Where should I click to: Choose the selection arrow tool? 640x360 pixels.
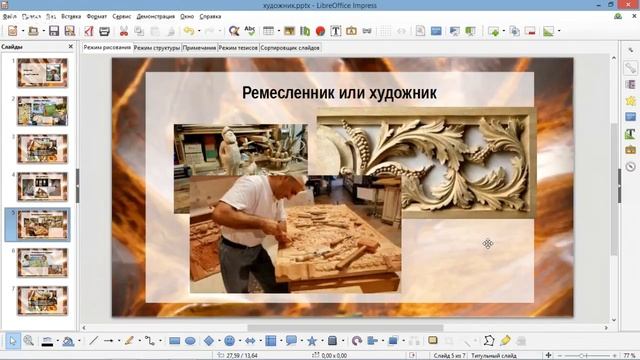tap(12, 340)
